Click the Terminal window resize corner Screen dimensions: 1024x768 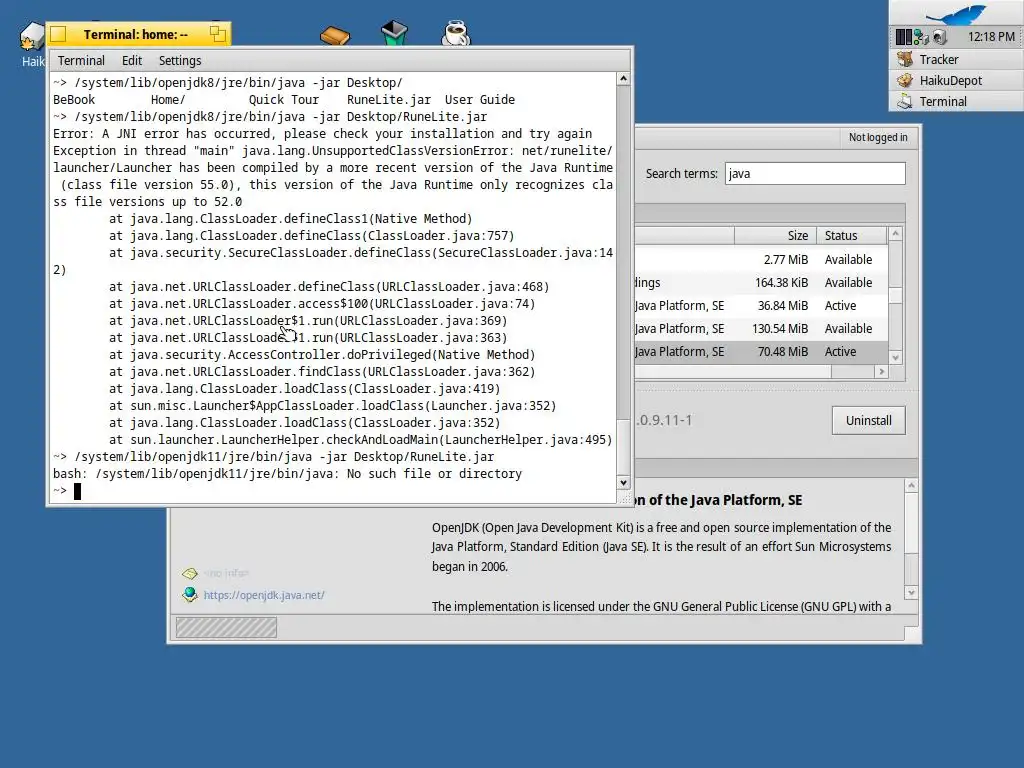tap(625, 498)
